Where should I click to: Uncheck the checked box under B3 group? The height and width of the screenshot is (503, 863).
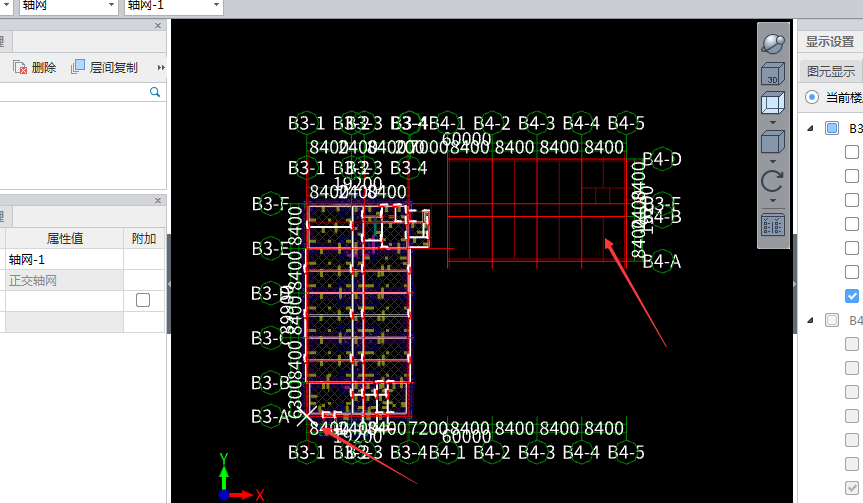852,296
